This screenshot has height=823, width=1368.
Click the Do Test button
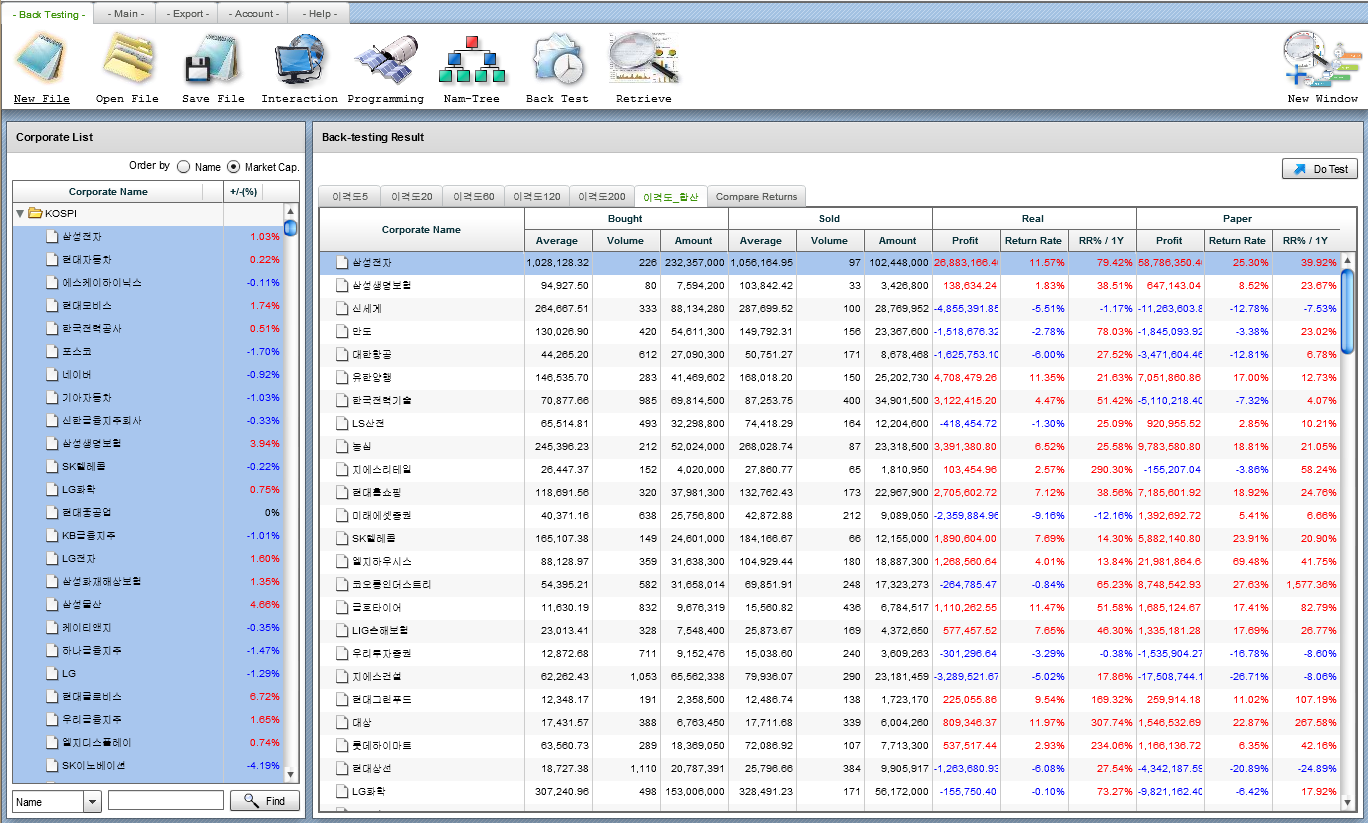pos(1319,168)
